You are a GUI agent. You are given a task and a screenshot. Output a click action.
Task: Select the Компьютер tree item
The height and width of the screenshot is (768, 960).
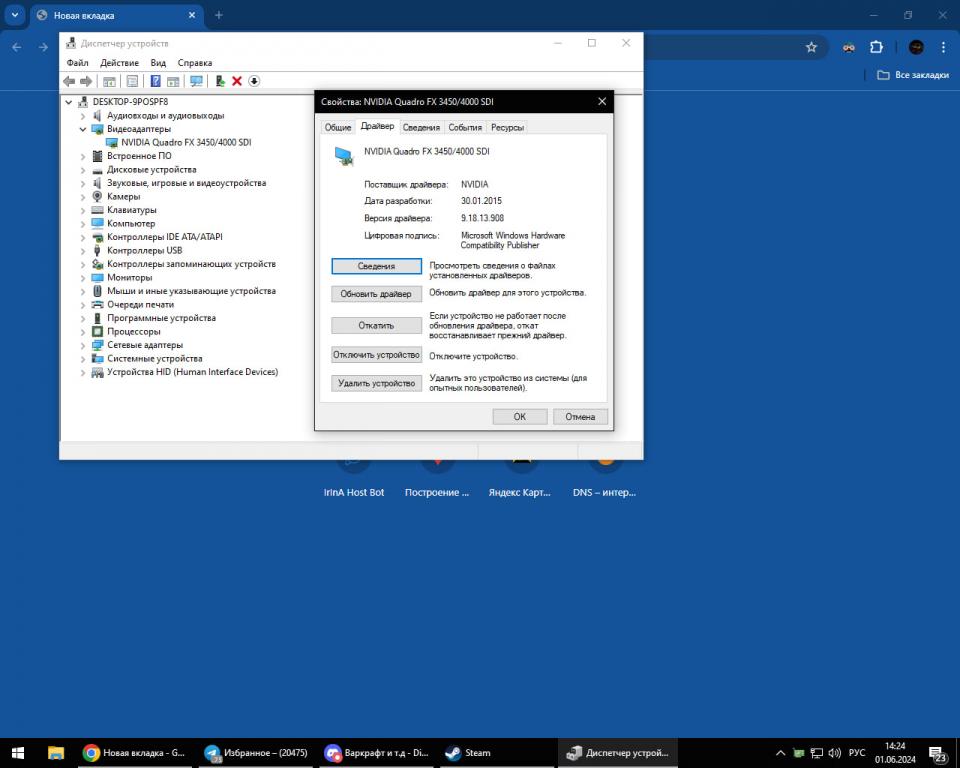pos(131,224)
